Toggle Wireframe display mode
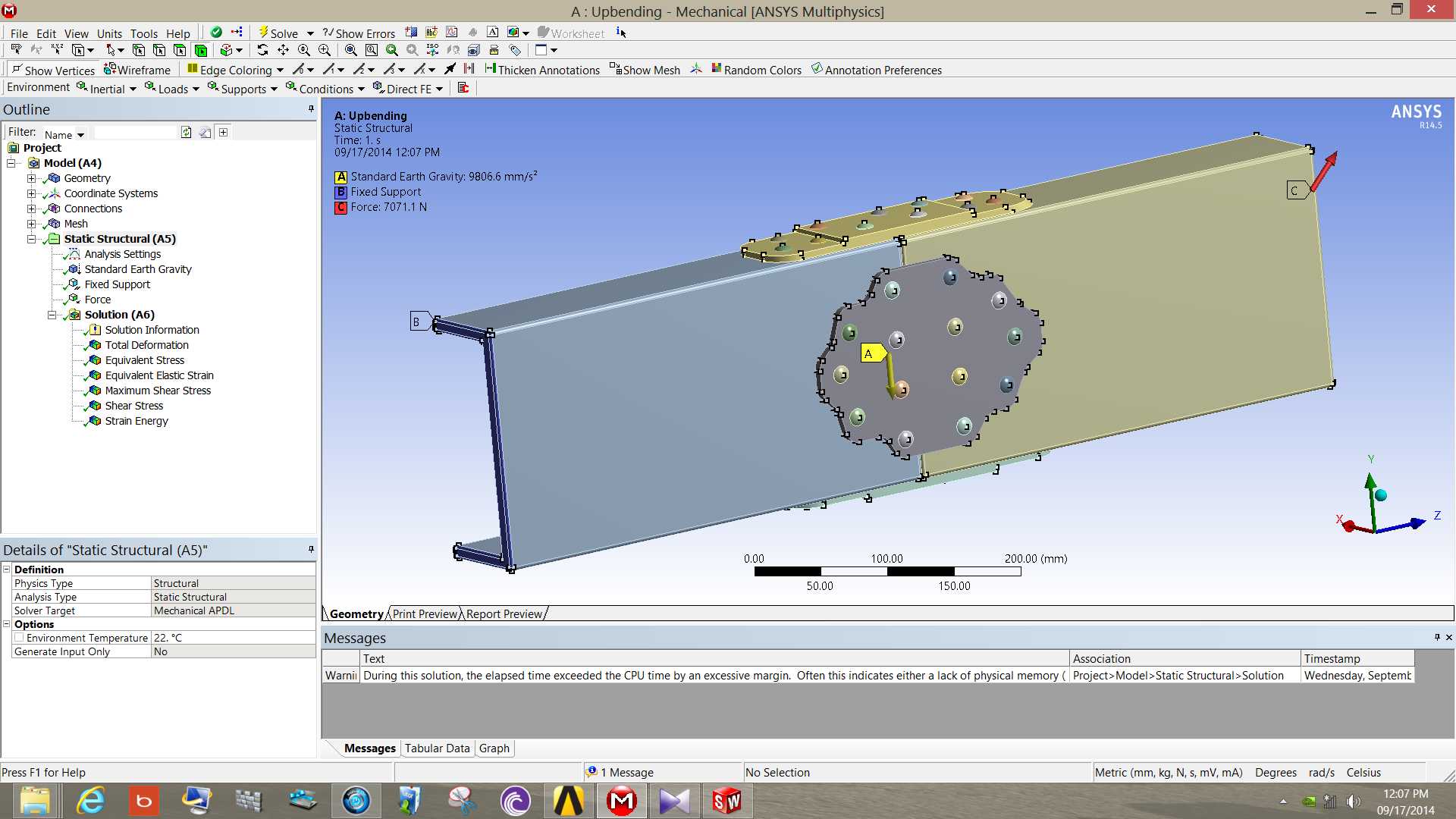The width and height of the screenshot is (1456, 819). 137,70
